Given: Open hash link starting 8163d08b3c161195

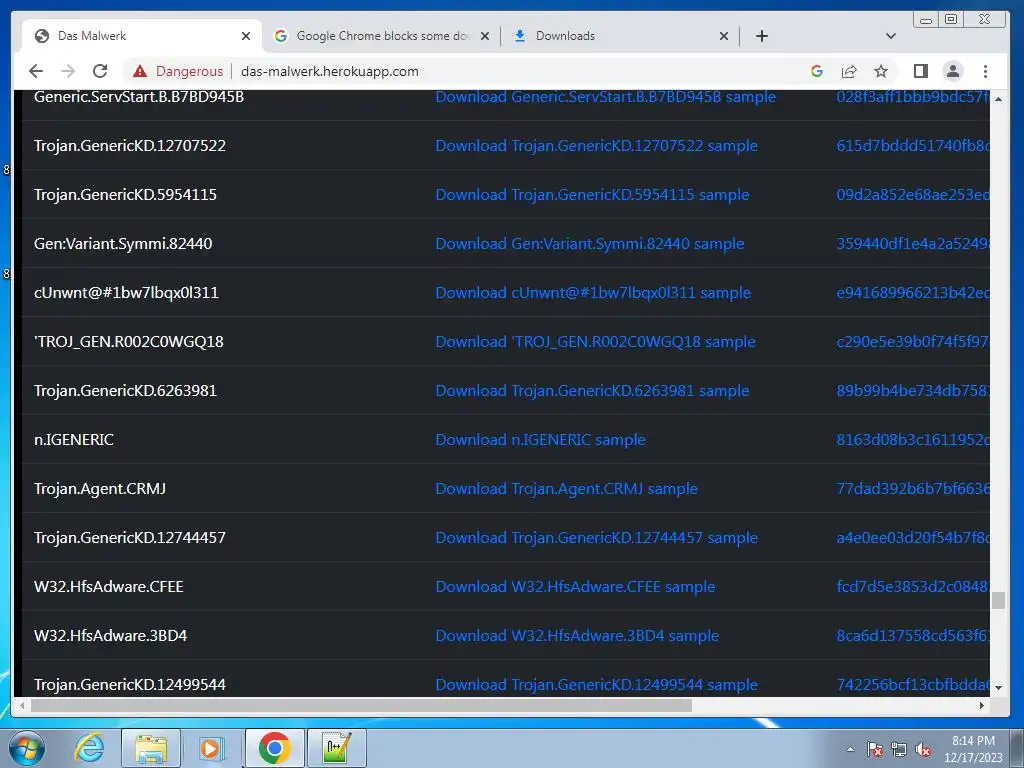Looking at the screenshot, I should pyautogui.click(x=913, y=440).
